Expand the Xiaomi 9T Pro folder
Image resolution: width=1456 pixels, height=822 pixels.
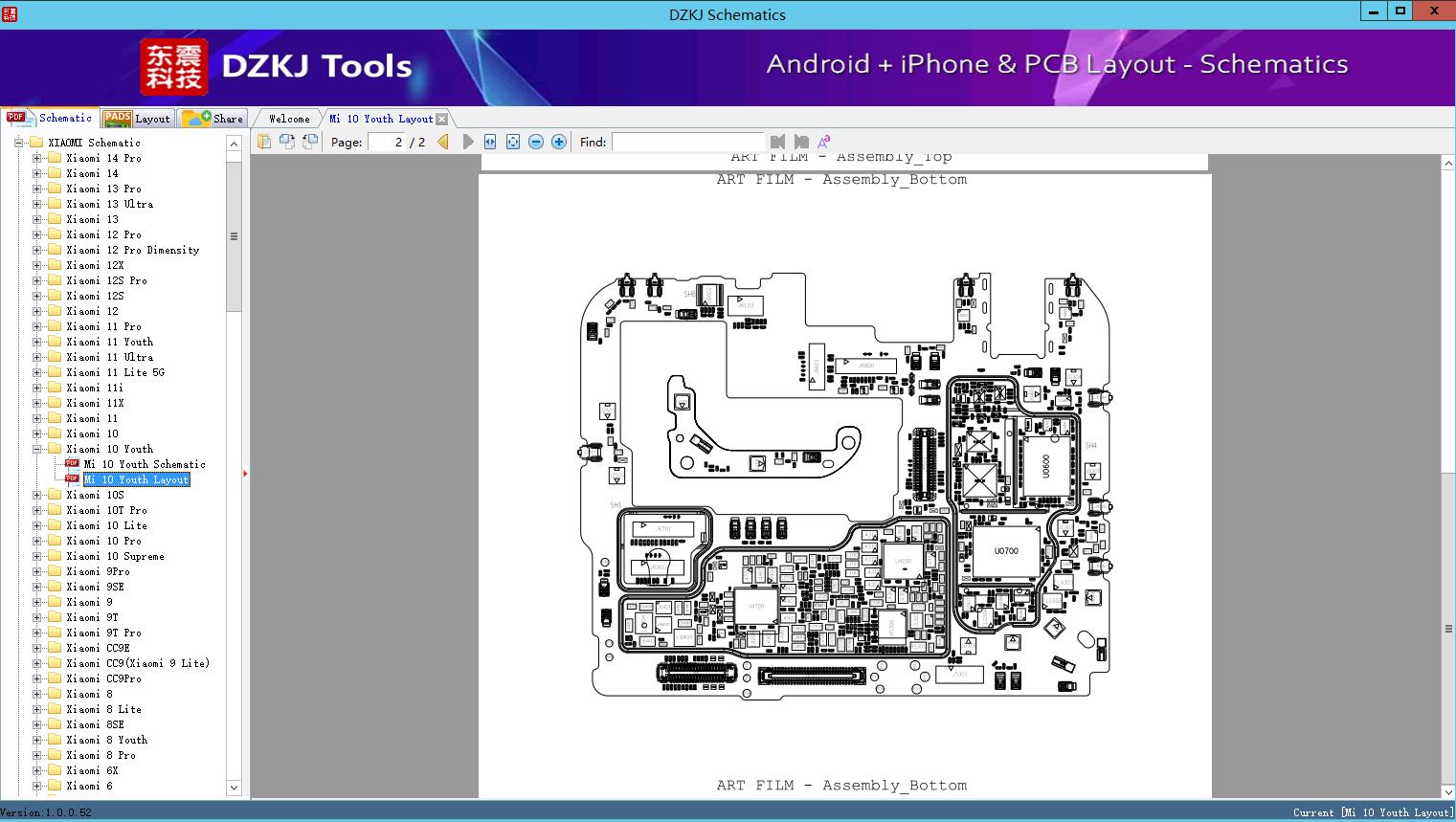point(37,633)
